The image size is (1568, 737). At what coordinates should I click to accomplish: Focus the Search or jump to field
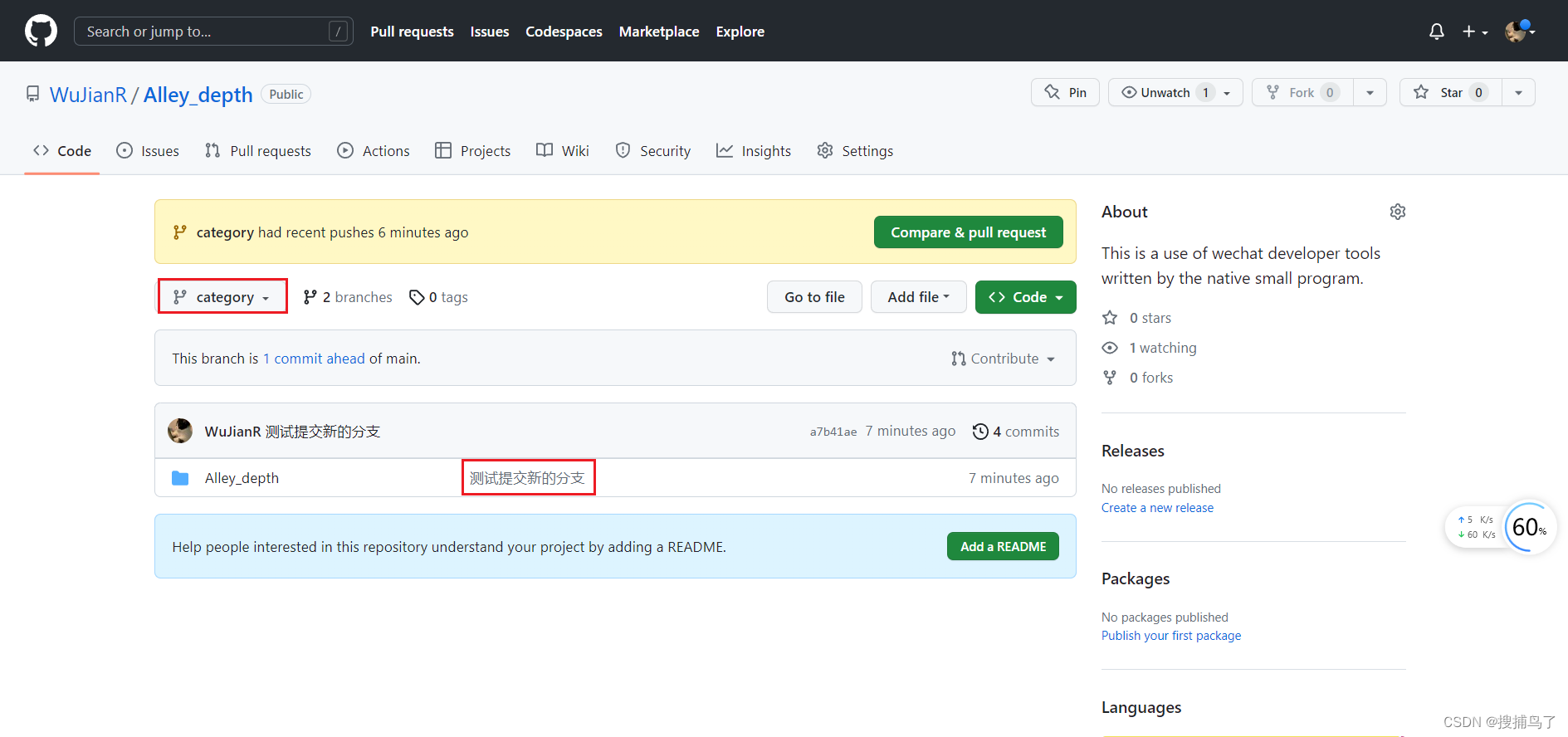(x=213, y=31)
